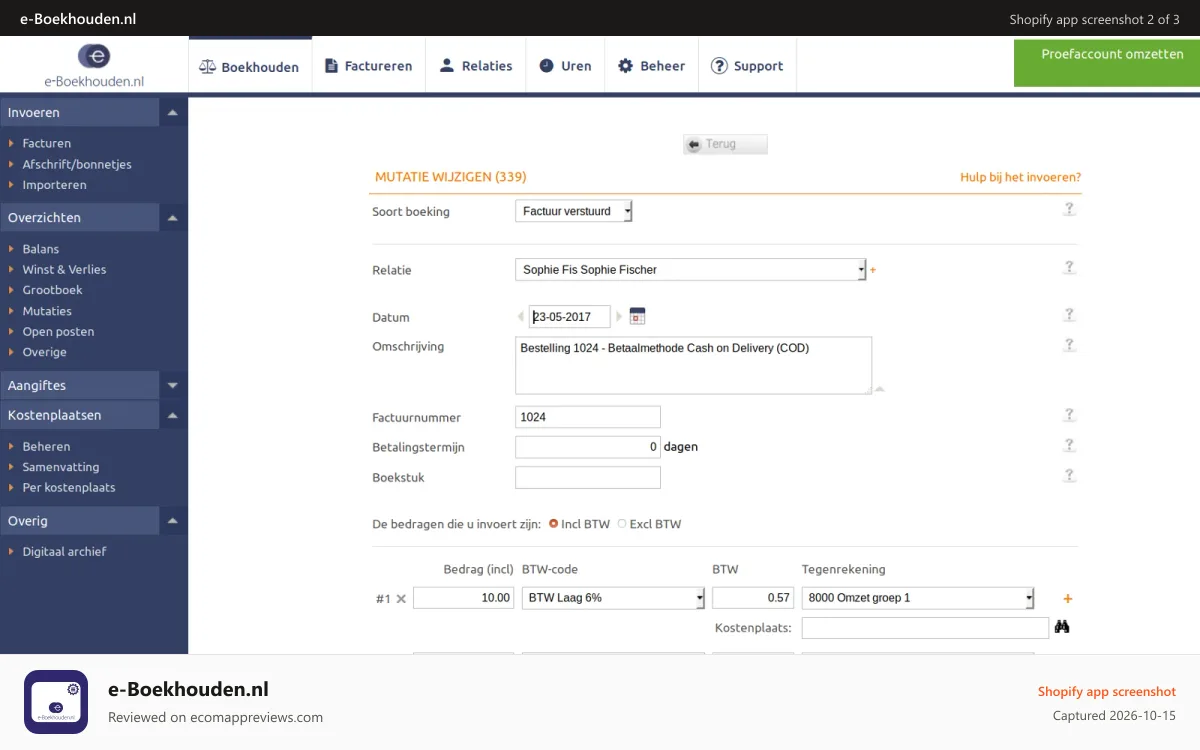This screenshot has width=1200, height=750.
Task: Add new relation plus icon
Action: click(x=873, y=270)
